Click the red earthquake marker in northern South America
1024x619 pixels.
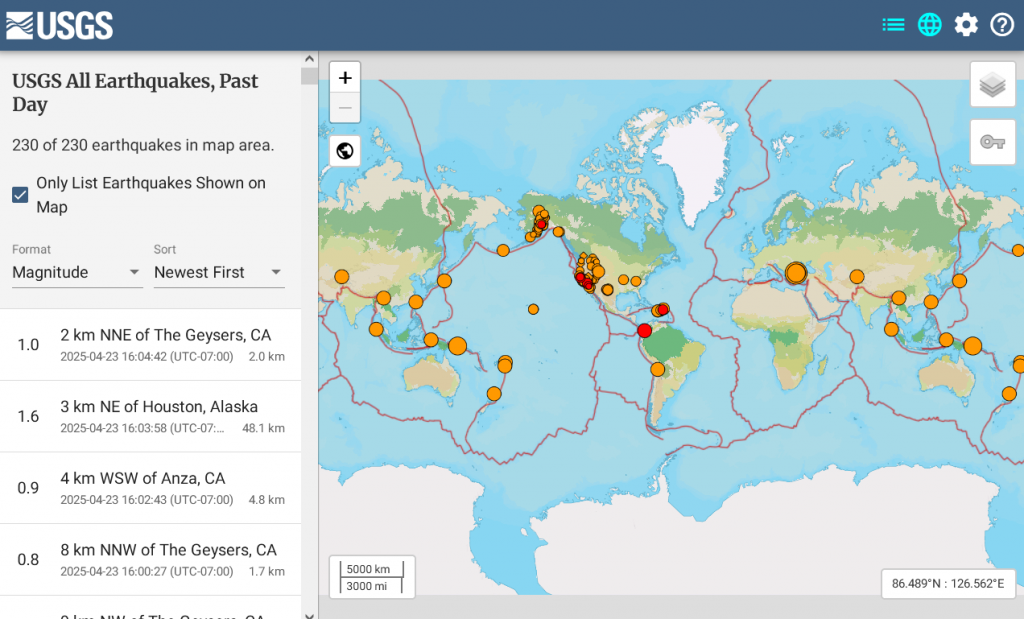645,330
